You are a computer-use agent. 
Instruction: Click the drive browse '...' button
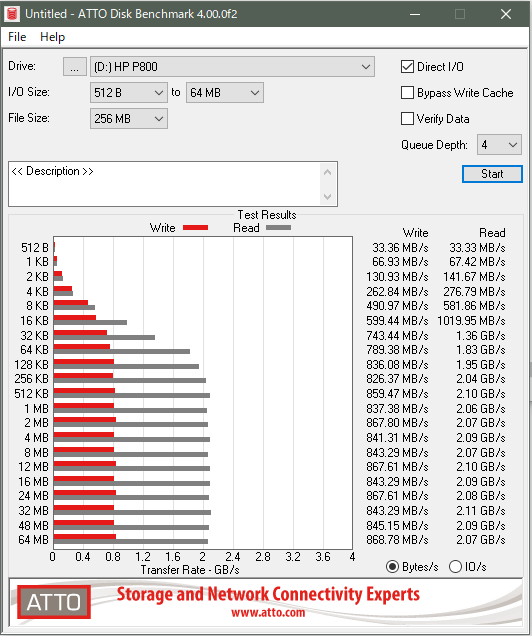[75, 67]
